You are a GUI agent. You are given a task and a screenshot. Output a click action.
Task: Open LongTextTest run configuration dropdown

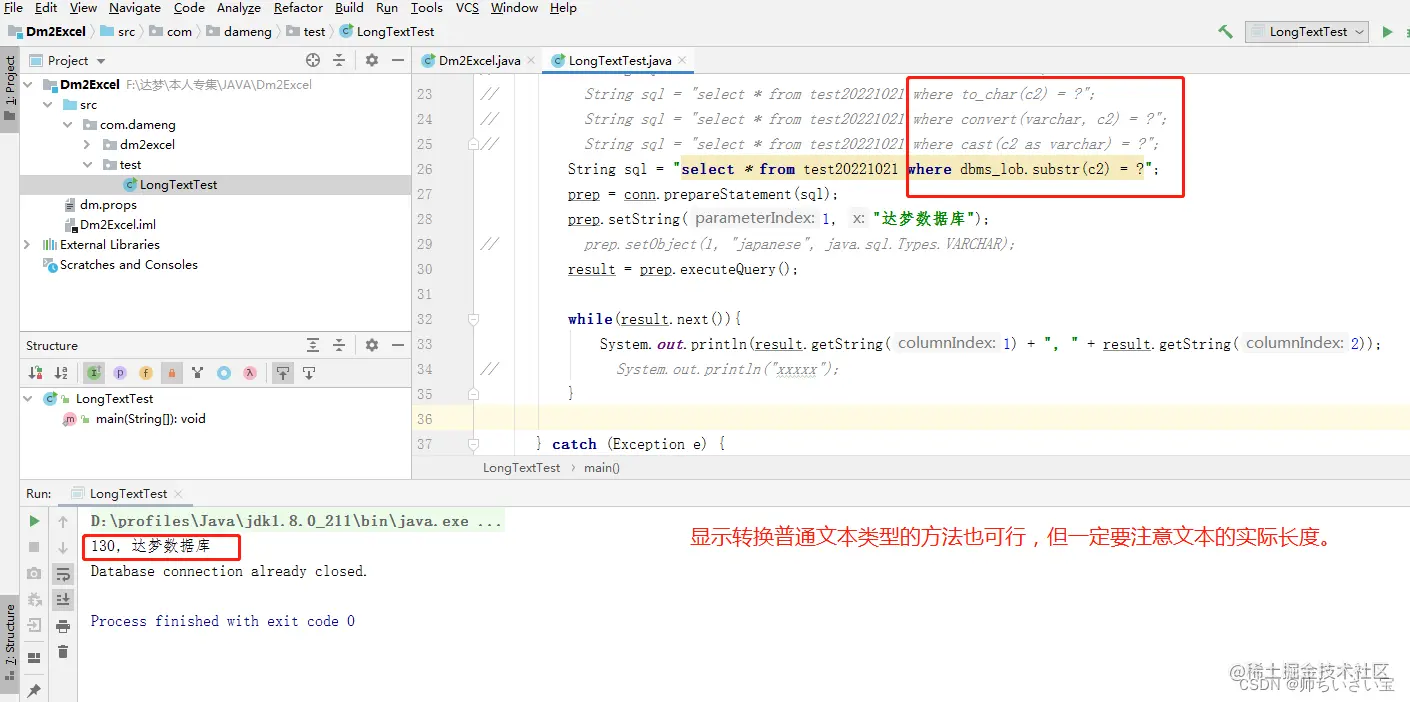[1307, 32]
